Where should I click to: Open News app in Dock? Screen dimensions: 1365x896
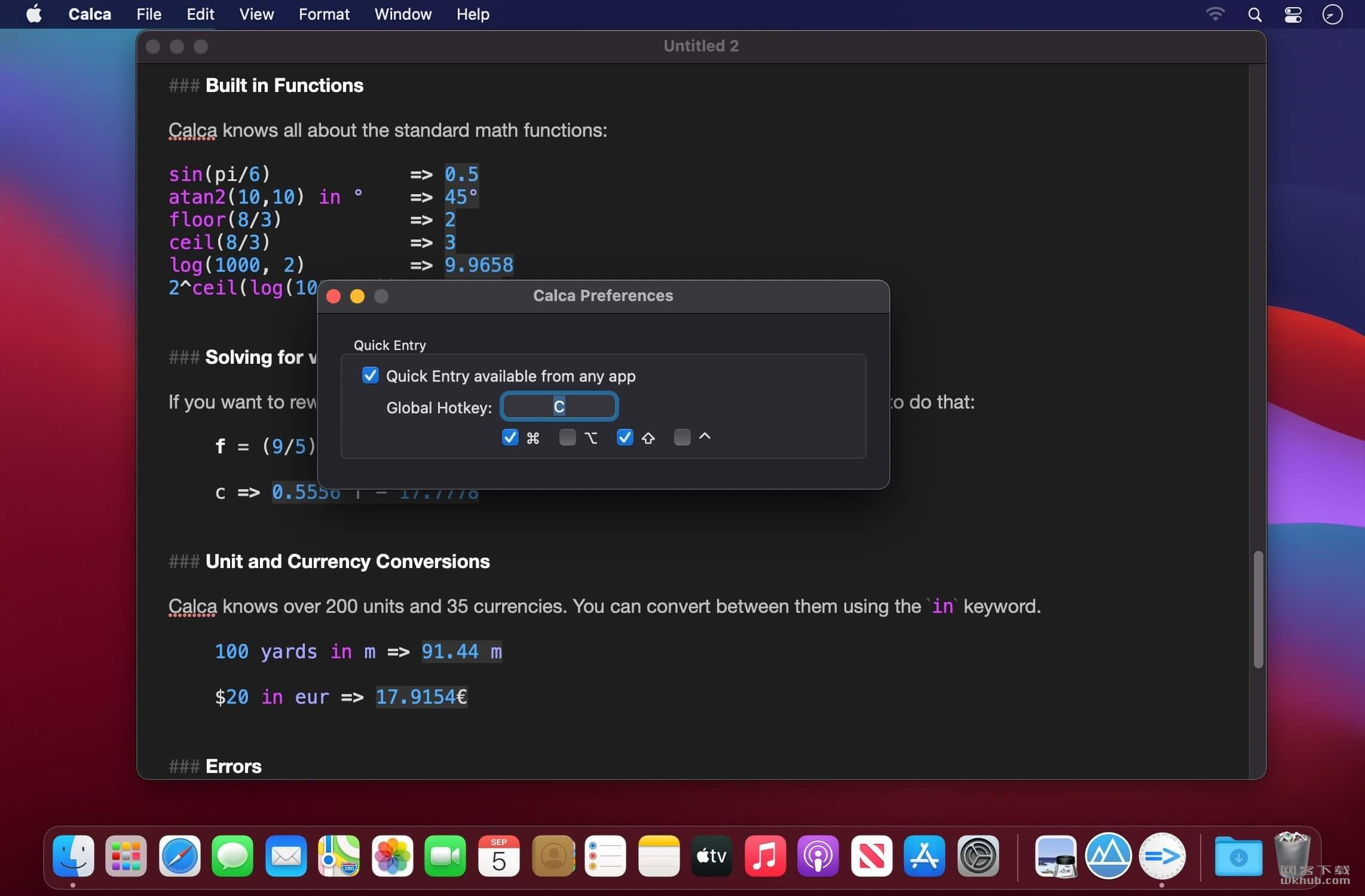pos(871,855)
